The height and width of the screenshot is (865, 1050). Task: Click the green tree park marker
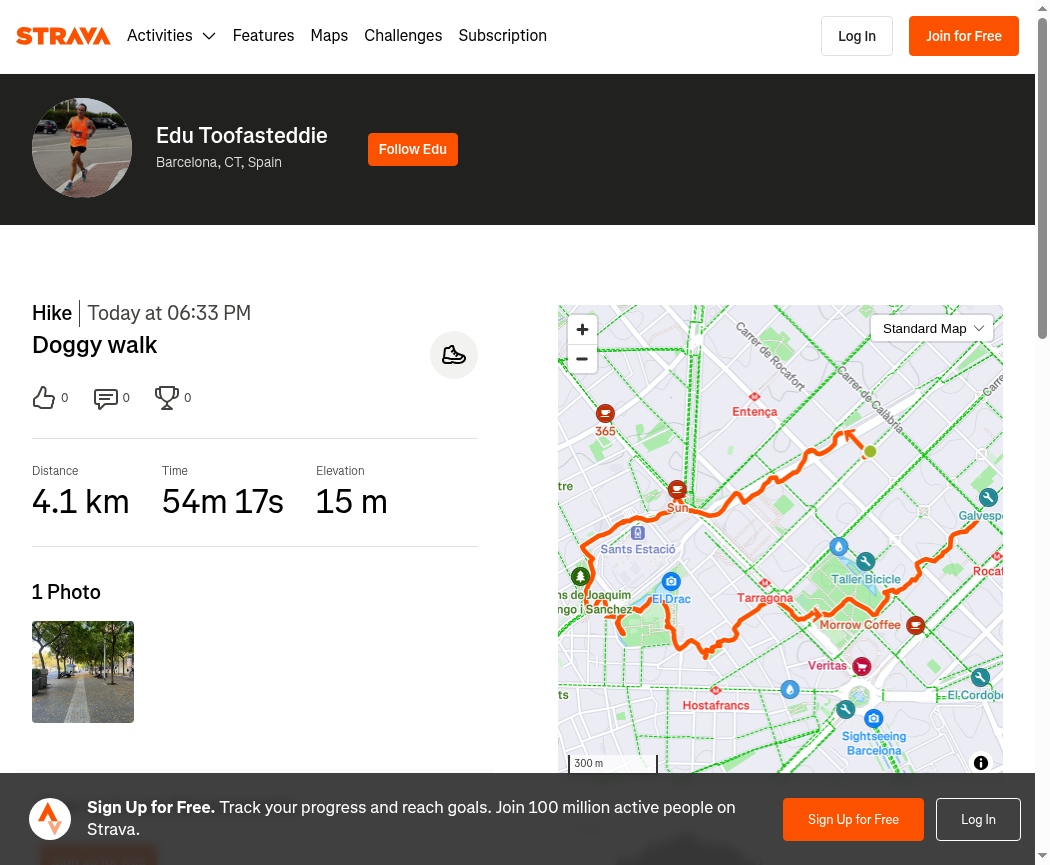(581, 576)
